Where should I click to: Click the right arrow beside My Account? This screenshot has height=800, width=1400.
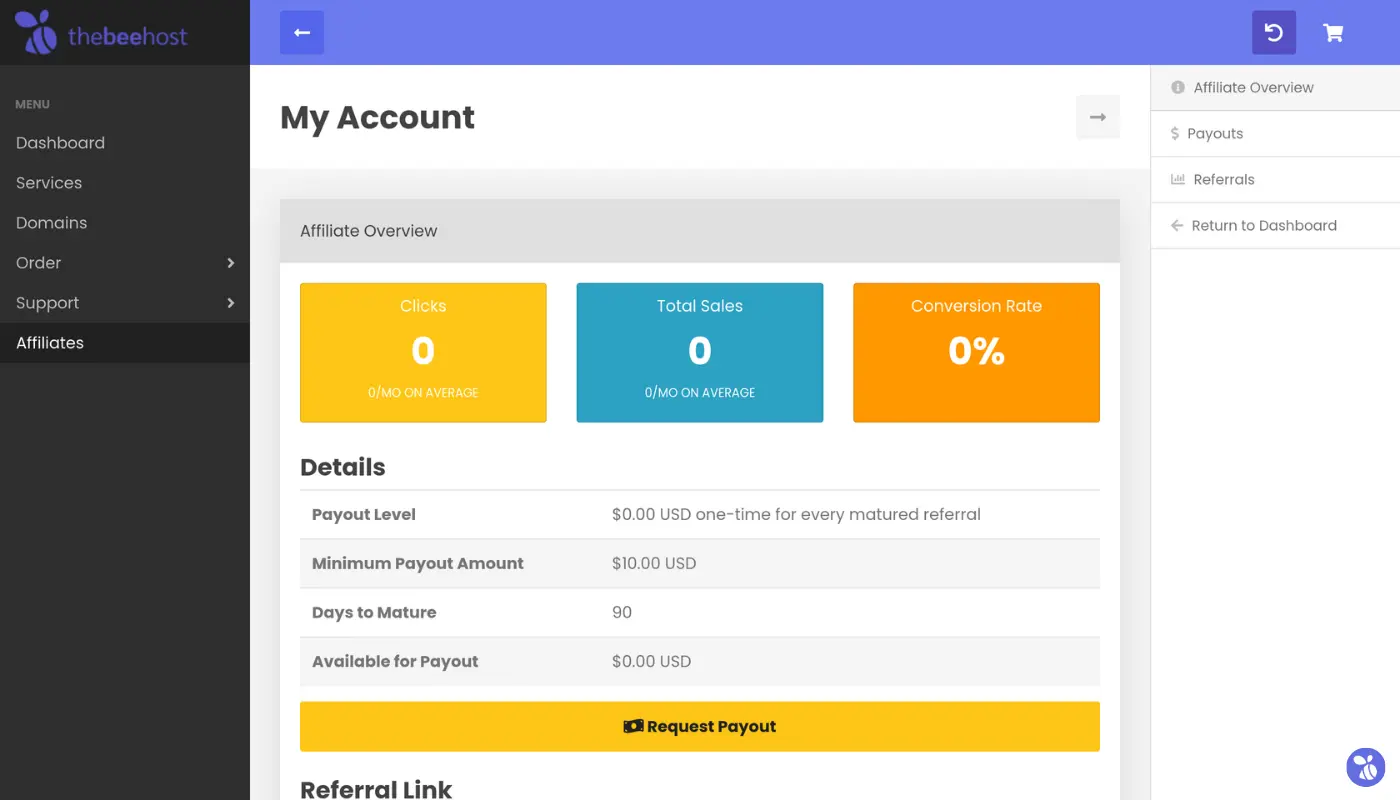[x=1097, y=117]
